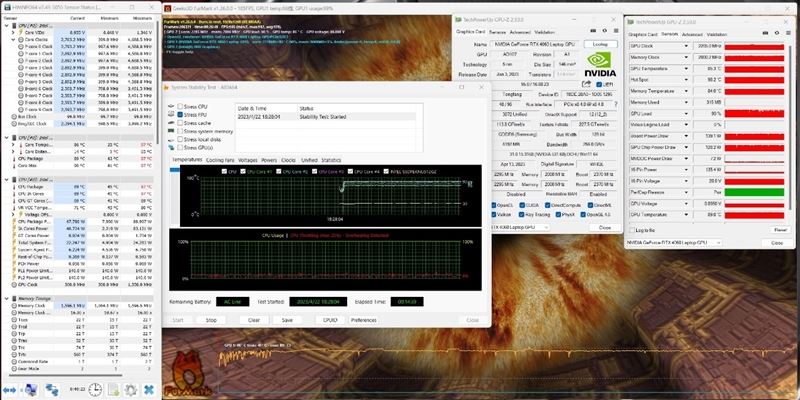Screen dimensions: 800x400
Task: Click the HWiNFO network computers icon
Action: [x=52, y=390]
